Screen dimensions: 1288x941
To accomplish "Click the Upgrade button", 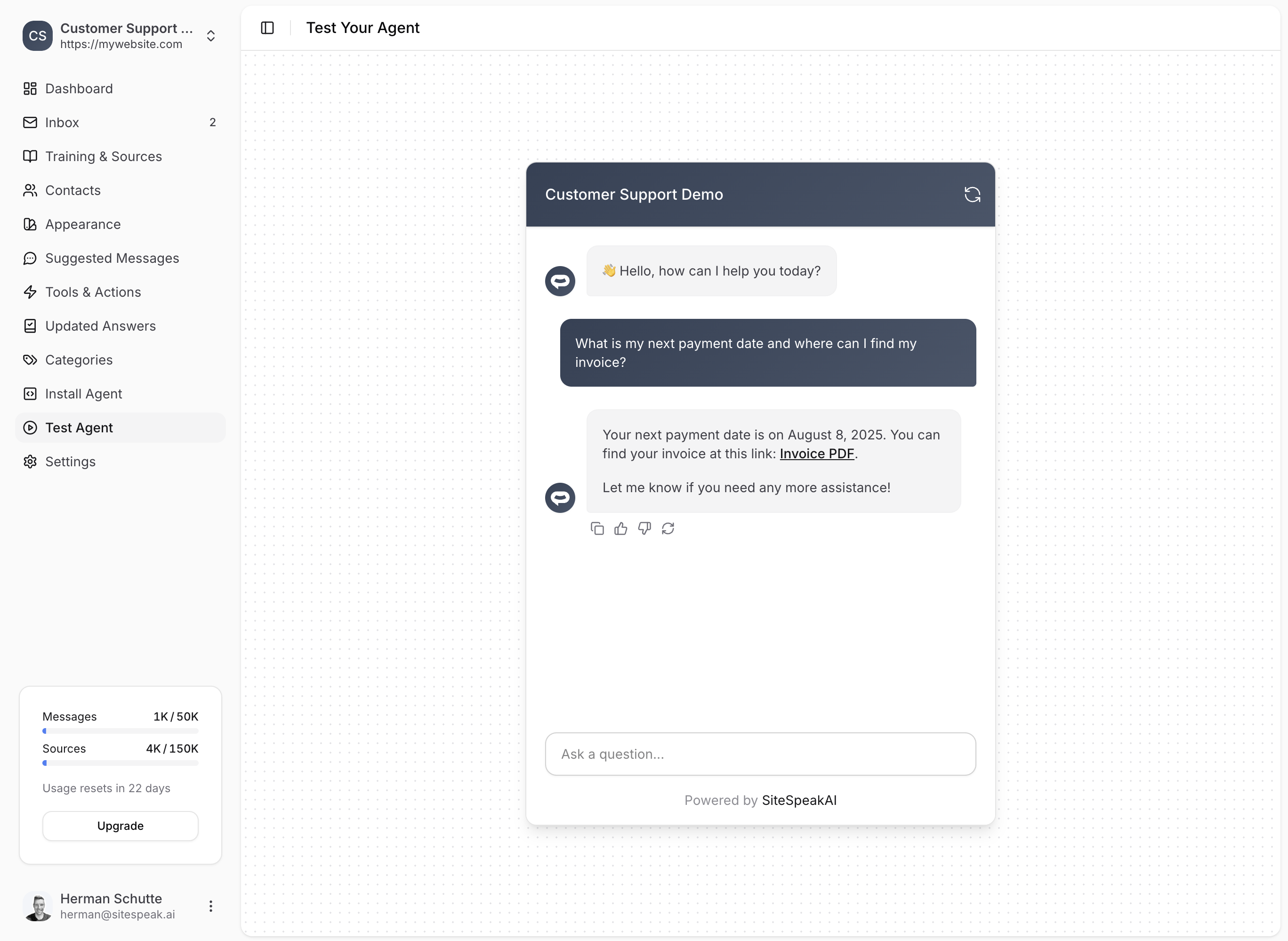I will coord(120,825).
